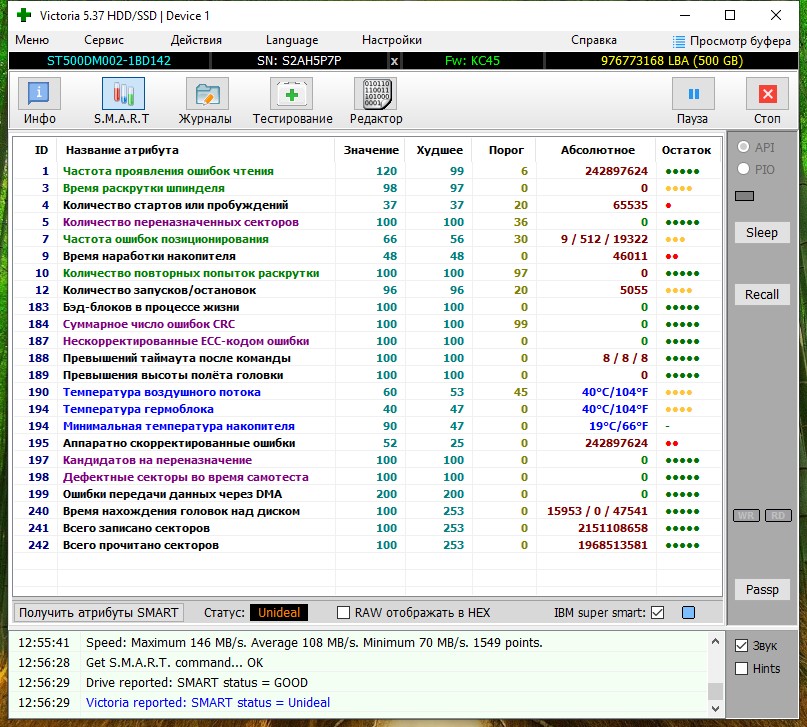The height and width of the screenshot is (727, 807).
Task: Select the API radio button
Action: point(743,147)
